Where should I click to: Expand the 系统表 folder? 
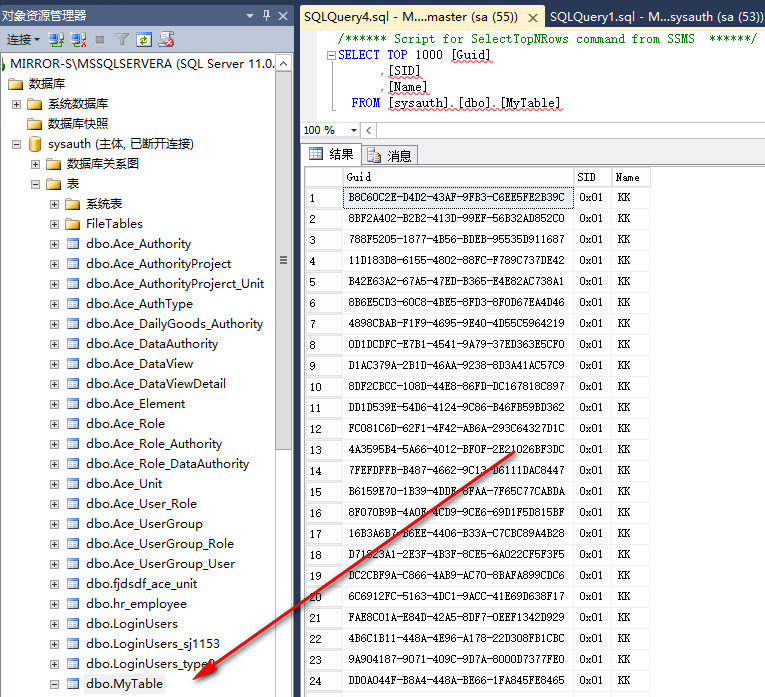[55, 204]
